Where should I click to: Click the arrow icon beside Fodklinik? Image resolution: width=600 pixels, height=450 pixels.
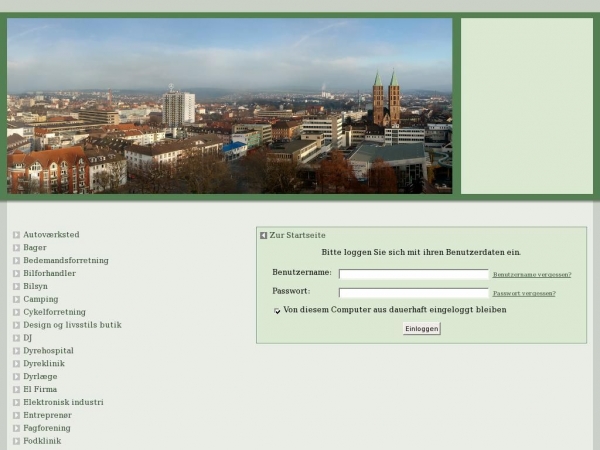[16, 441]
